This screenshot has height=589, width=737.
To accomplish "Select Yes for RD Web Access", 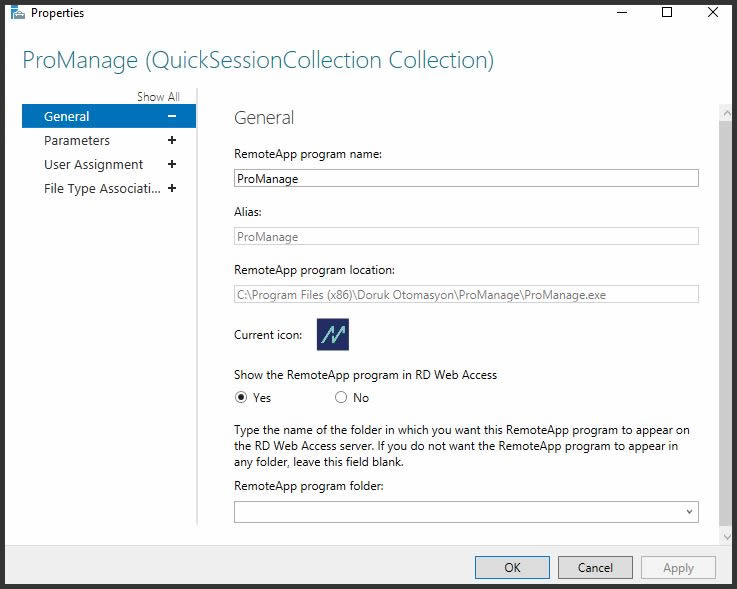I will (x=241, y=398).
